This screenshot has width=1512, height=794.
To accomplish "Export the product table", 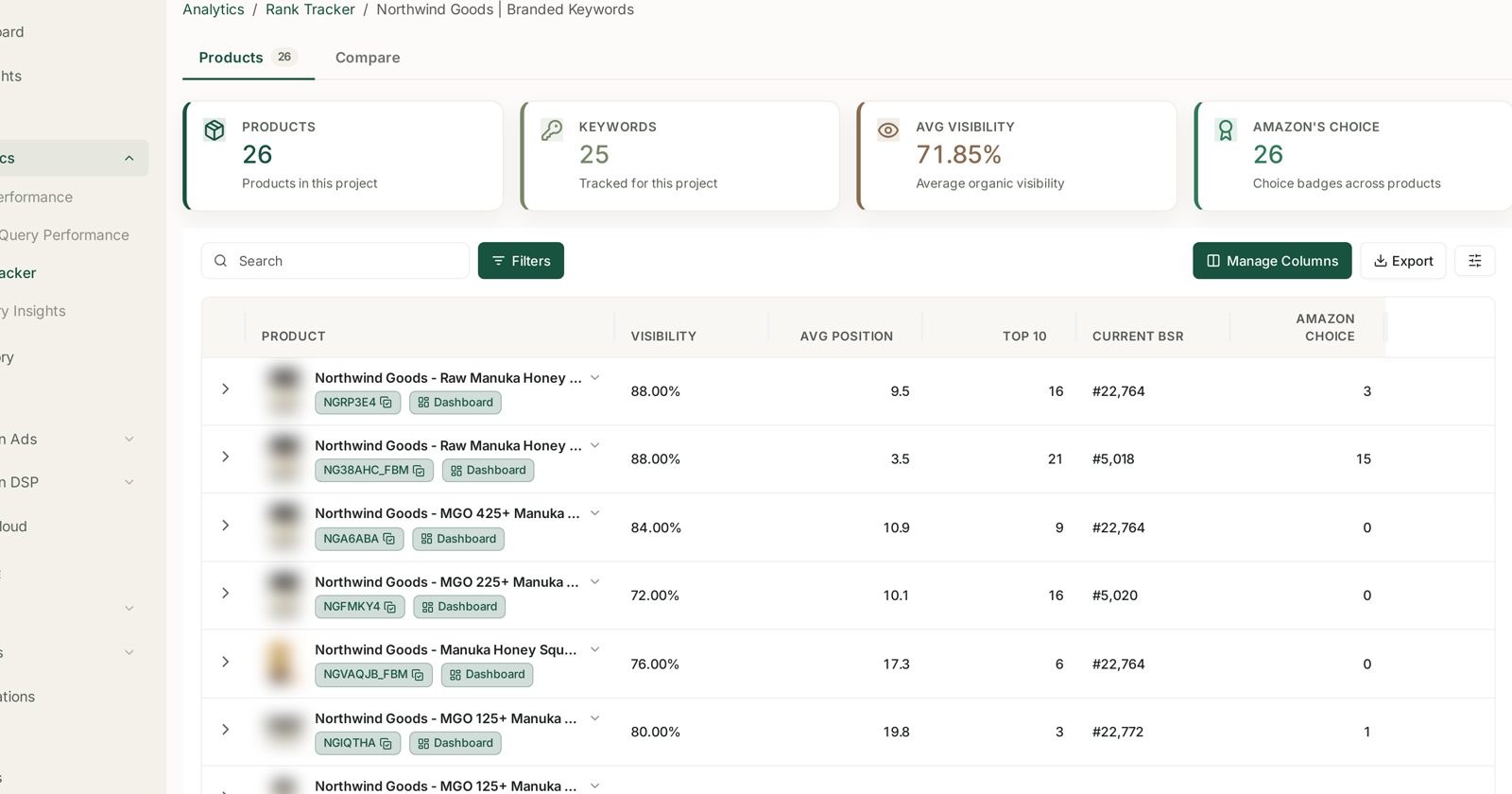I will pos(1403,261).
